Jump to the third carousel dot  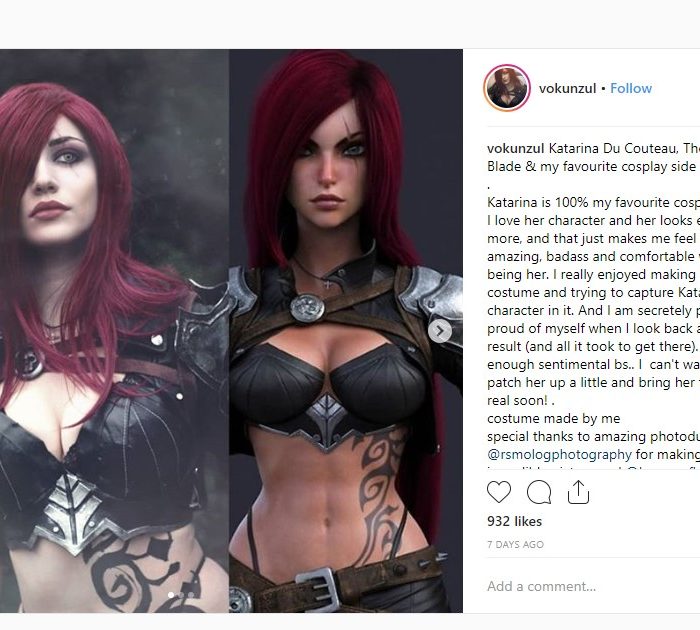click(x=191, y=595)
